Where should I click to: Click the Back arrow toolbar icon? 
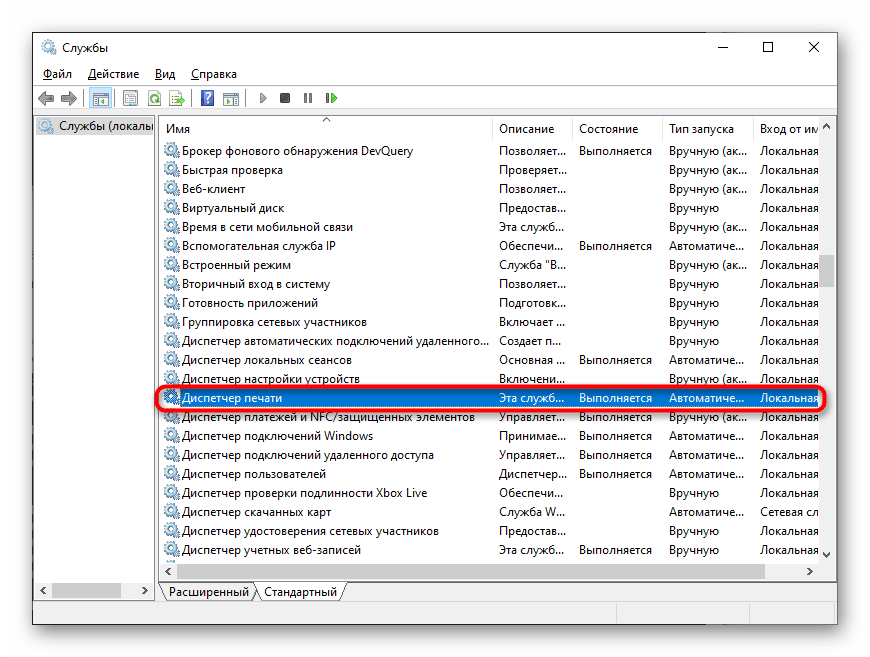pyautogui.click(x=46, y=98)
